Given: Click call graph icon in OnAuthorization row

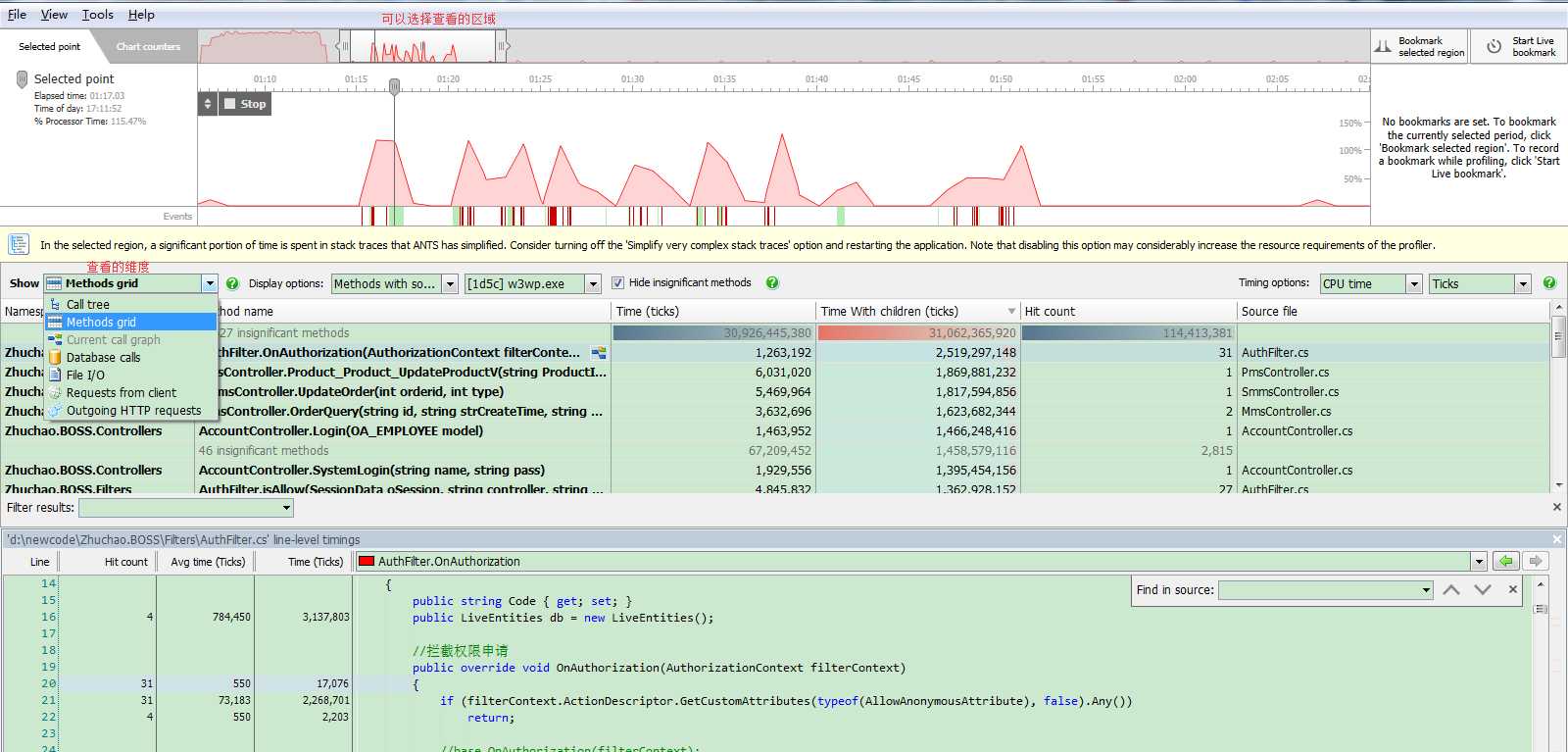Looking at the screenshot, I should coord(598,352).
